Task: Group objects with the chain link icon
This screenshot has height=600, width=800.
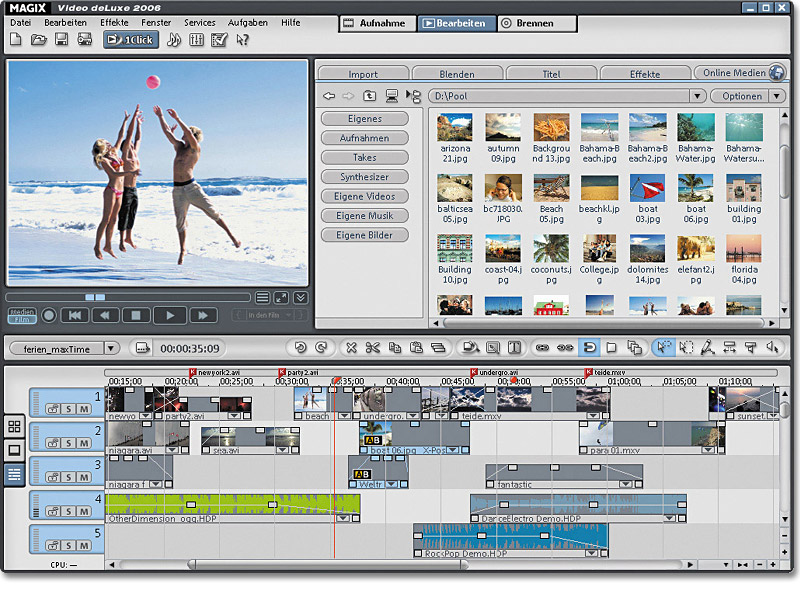Action: [x=542, y=348]
